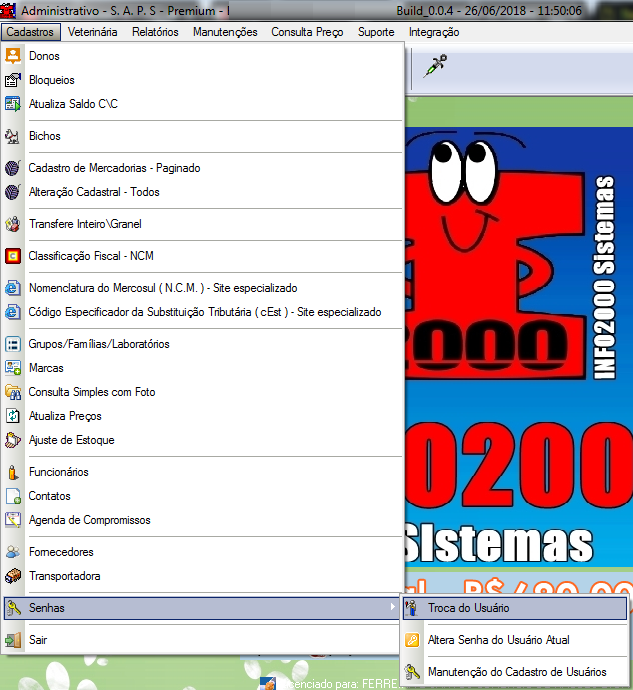Click the Marcas icon
This screenshot has height=690, width=633.
(x=13, y=368)
